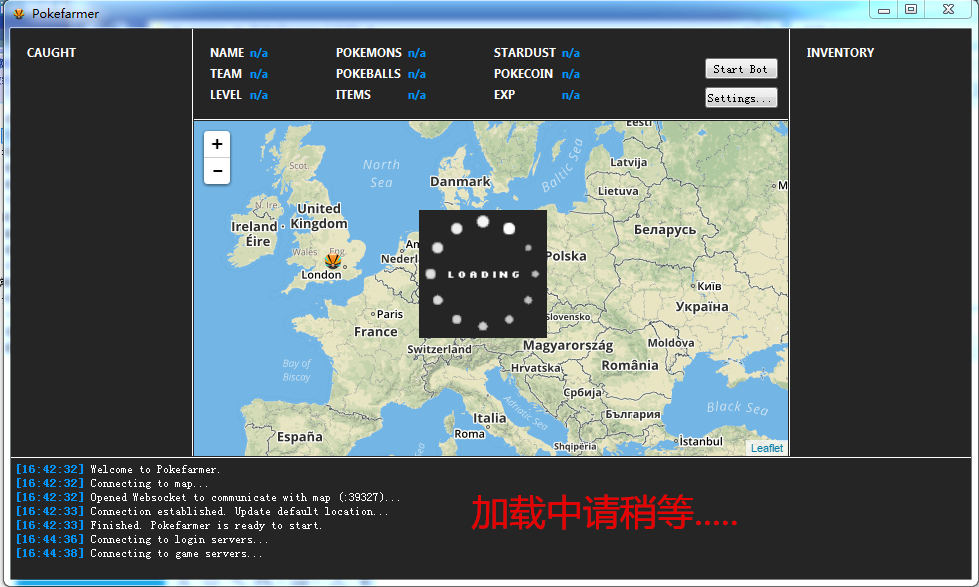
Task: Click the POKEMONS n/a value
Action: click(416, 53)
